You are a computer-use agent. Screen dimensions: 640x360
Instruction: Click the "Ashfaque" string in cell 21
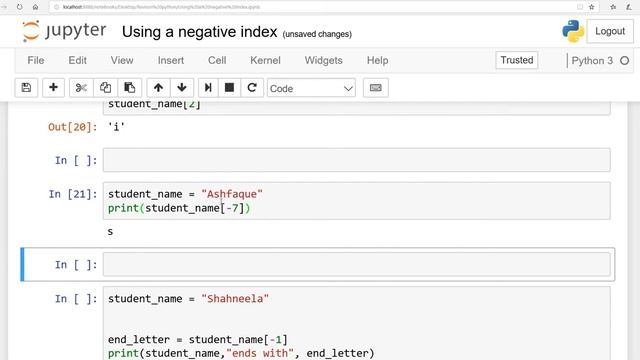click(x=232, y=194)
